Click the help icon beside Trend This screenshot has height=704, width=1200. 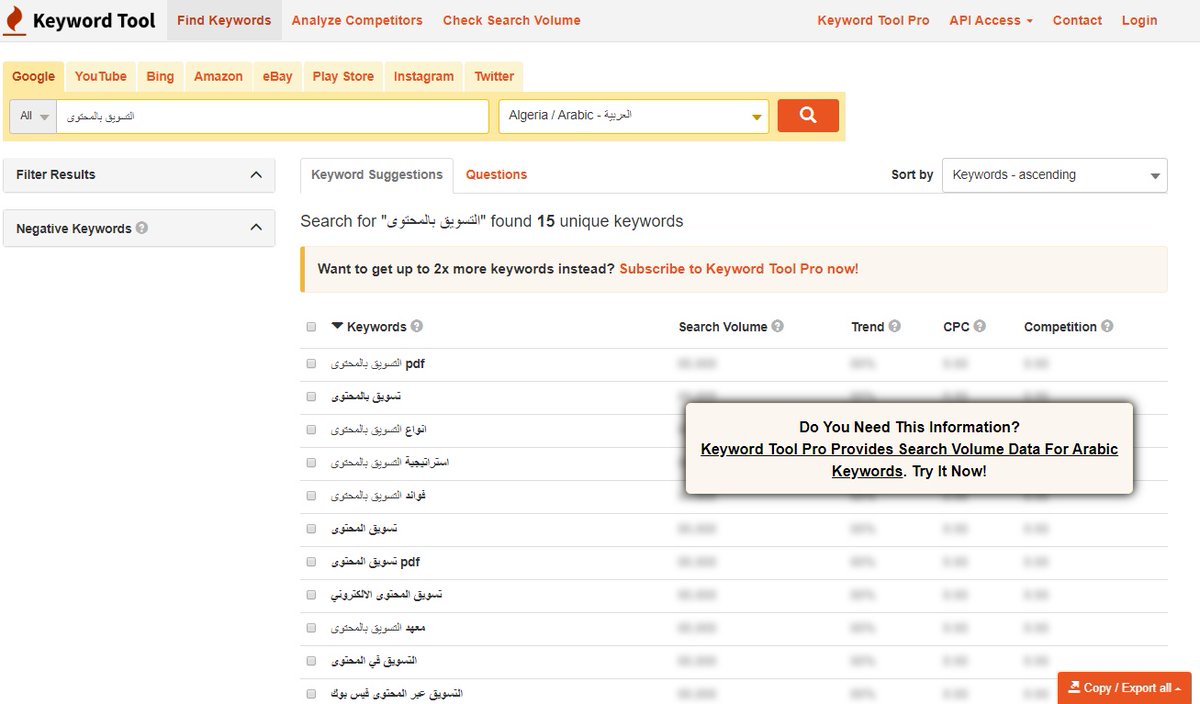894,326
